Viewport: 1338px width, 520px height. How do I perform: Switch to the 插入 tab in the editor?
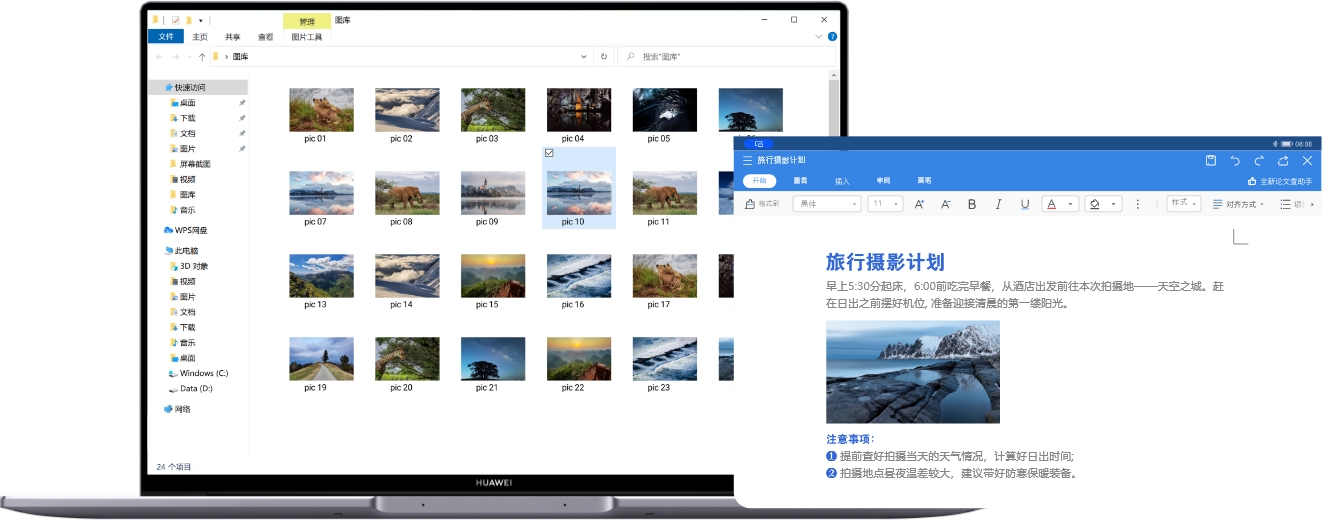[842, 181]
